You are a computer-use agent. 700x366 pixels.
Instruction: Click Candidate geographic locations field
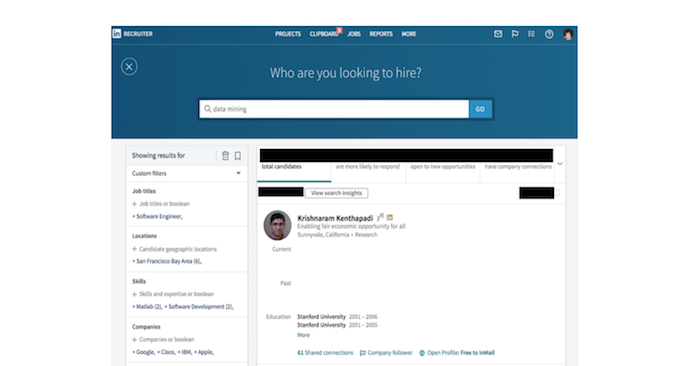pos(178,249)
